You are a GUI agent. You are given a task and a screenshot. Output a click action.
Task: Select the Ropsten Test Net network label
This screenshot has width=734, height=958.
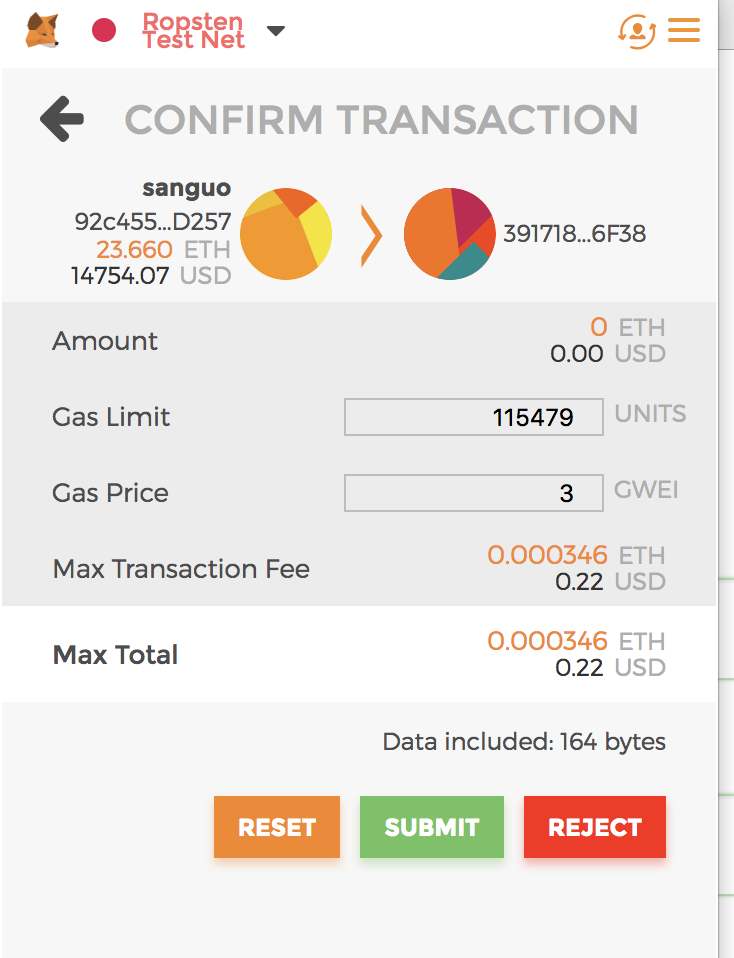coord(192,31)
